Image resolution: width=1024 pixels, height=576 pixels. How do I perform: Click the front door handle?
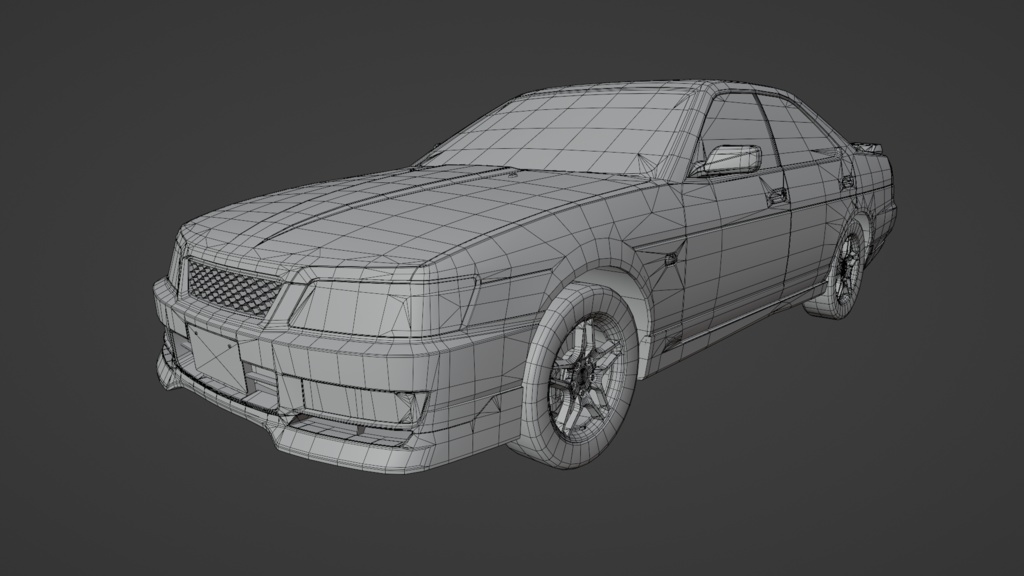pos(777,195)
